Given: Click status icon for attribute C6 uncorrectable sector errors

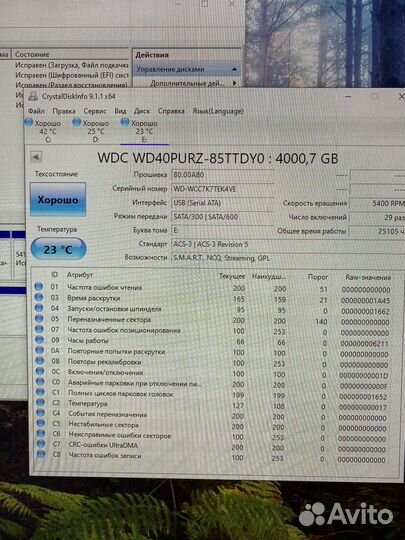Looking at the screenshot, I should pyautogui.click(x=41, y=433).
